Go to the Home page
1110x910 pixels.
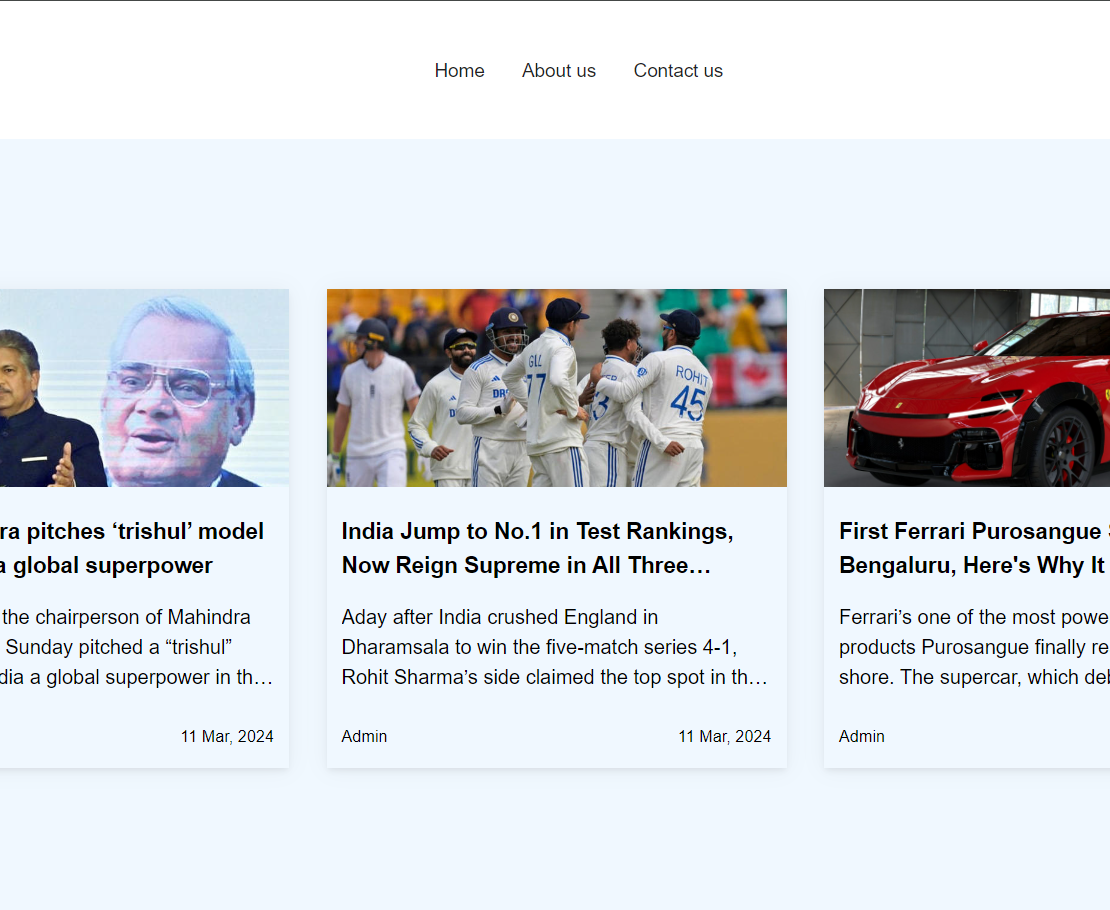coord(459,71)
